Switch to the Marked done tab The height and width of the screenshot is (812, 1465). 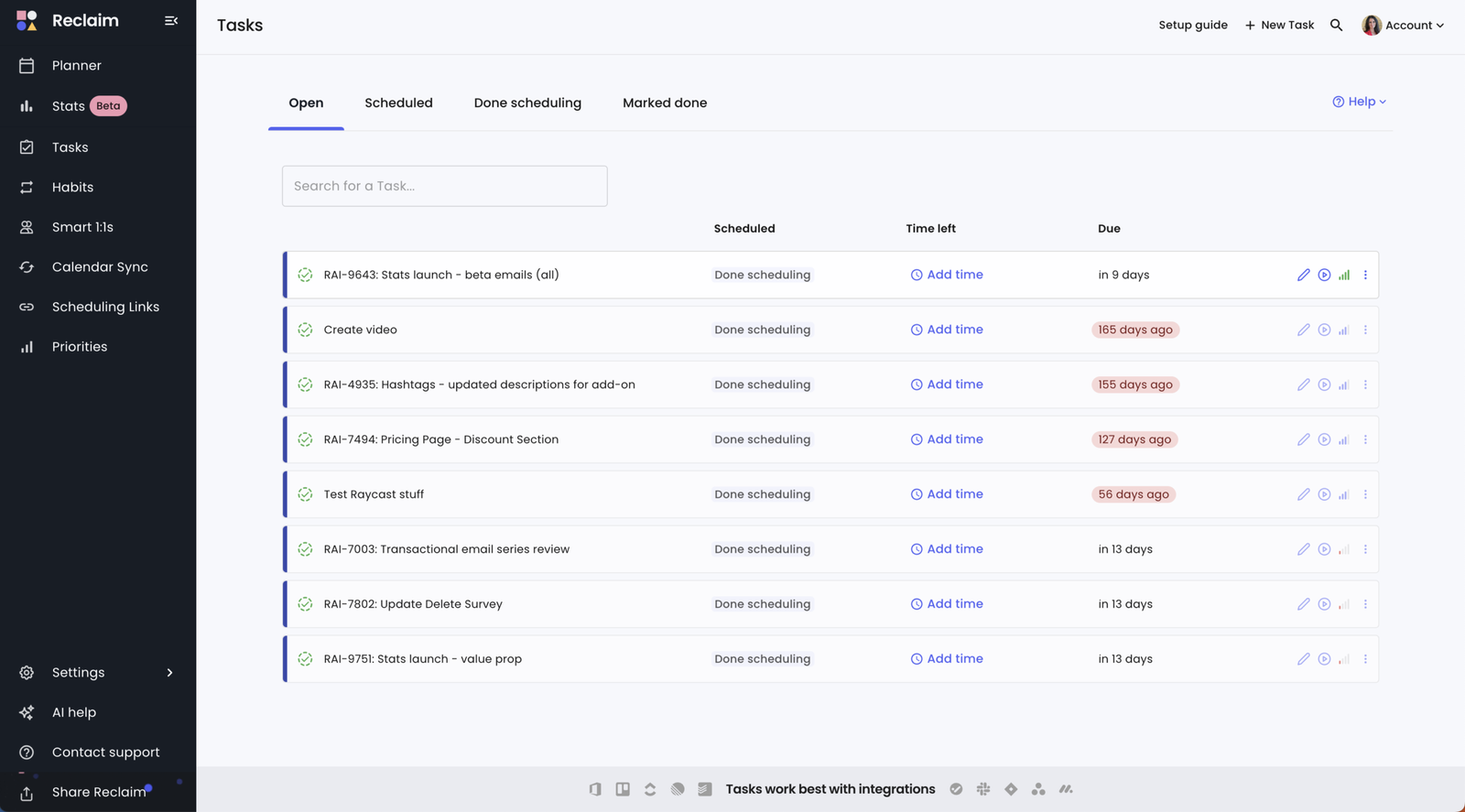[665, 103]
